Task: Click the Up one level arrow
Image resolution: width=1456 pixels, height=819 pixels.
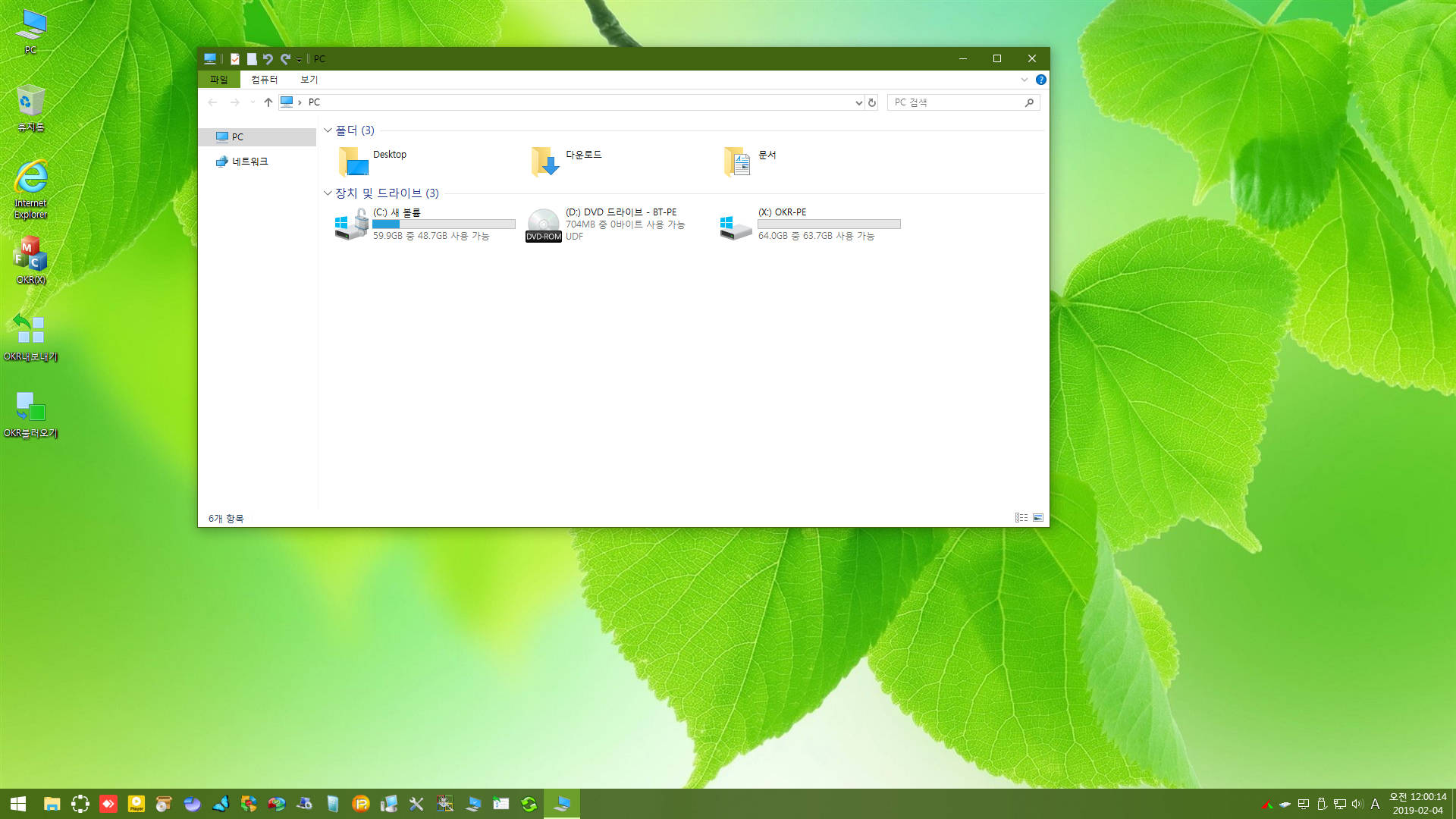Action: click(x=268, y=102)
